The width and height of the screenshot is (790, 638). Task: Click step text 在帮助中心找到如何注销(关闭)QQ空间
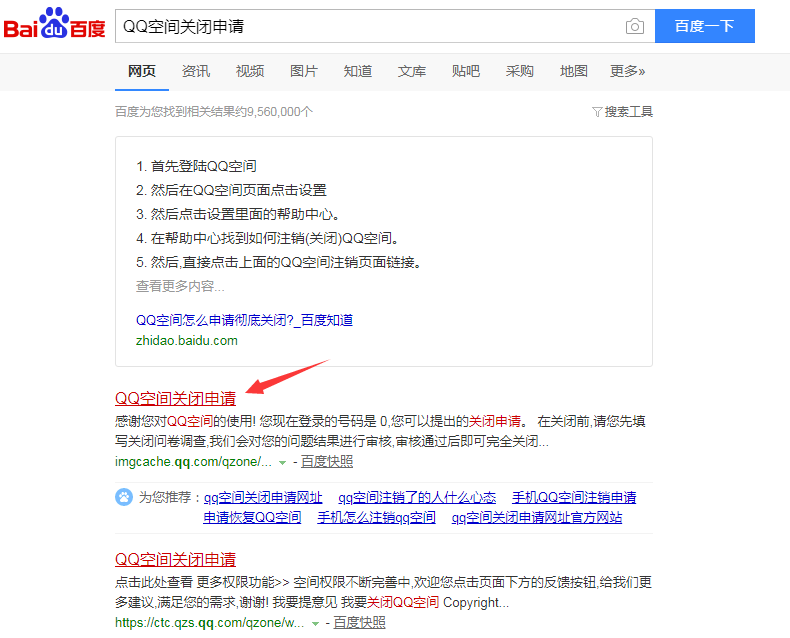tap(275, 238)
